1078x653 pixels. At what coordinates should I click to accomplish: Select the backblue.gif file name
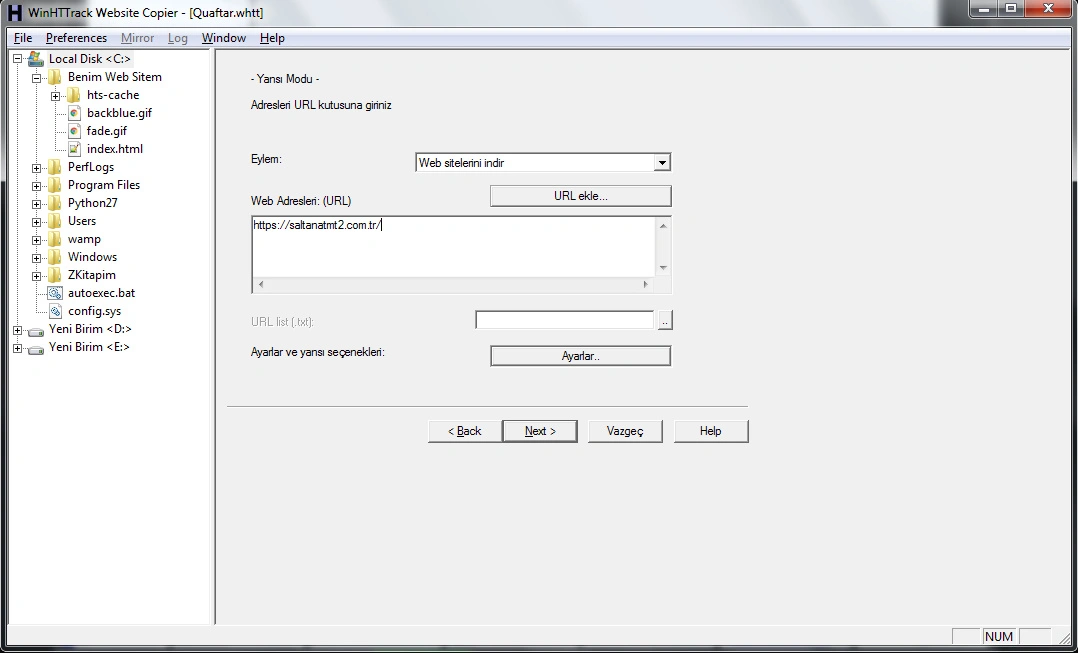pos(120,113)
